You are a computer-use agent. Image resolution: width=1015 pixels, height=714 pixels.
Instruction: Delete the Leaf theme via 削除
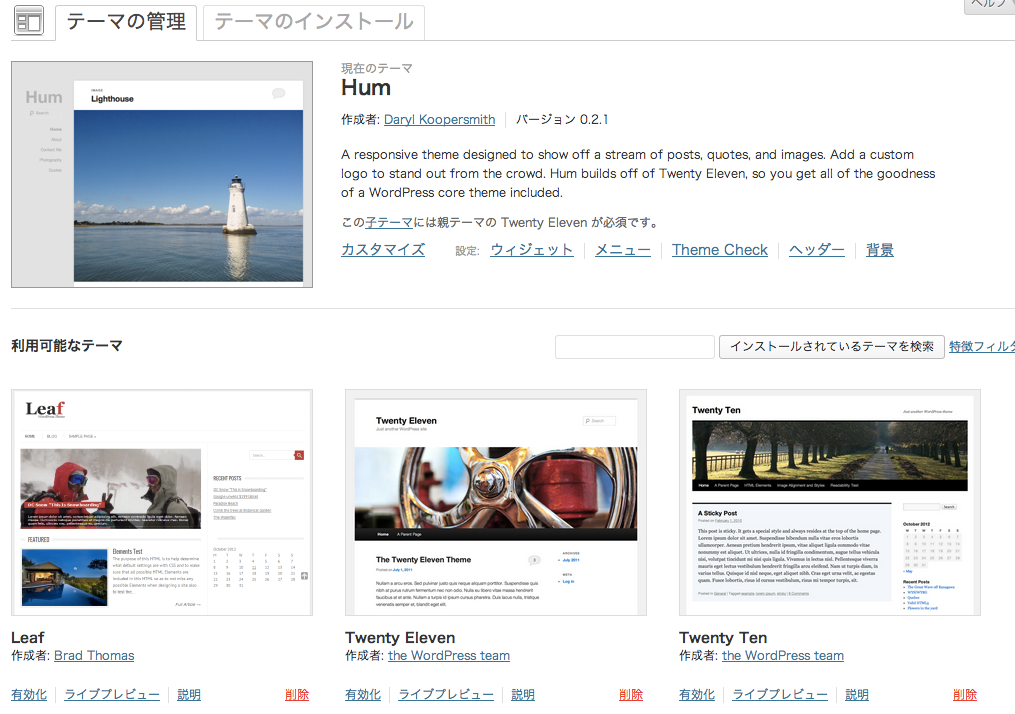[x=297, y=695]
